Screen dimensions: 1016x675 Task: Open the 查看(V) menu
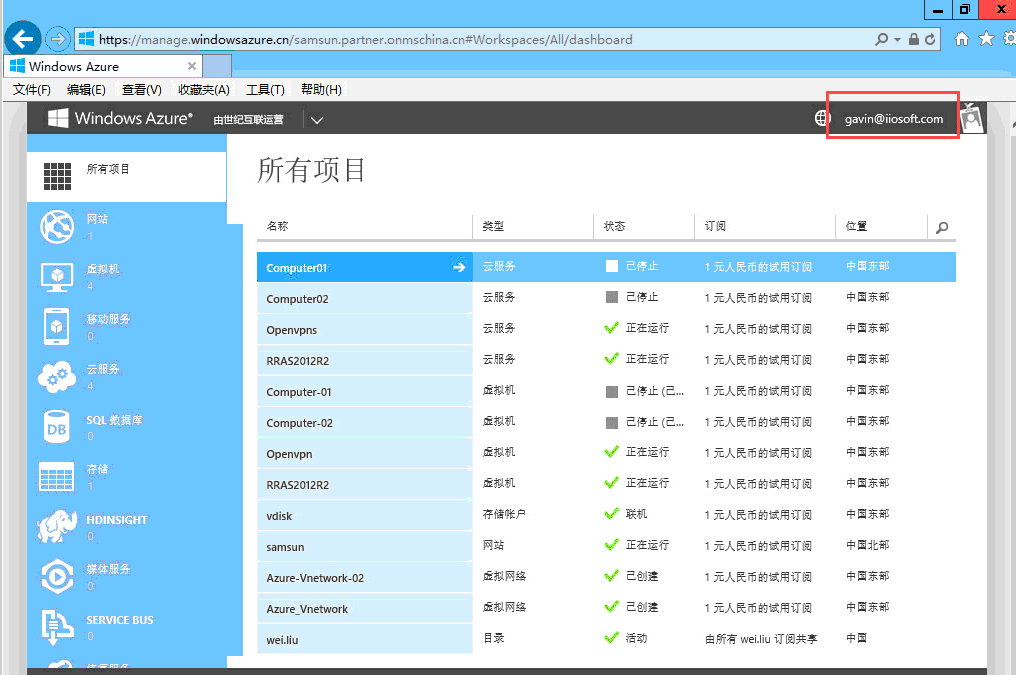pyautogui.click(x=142, y=89)
